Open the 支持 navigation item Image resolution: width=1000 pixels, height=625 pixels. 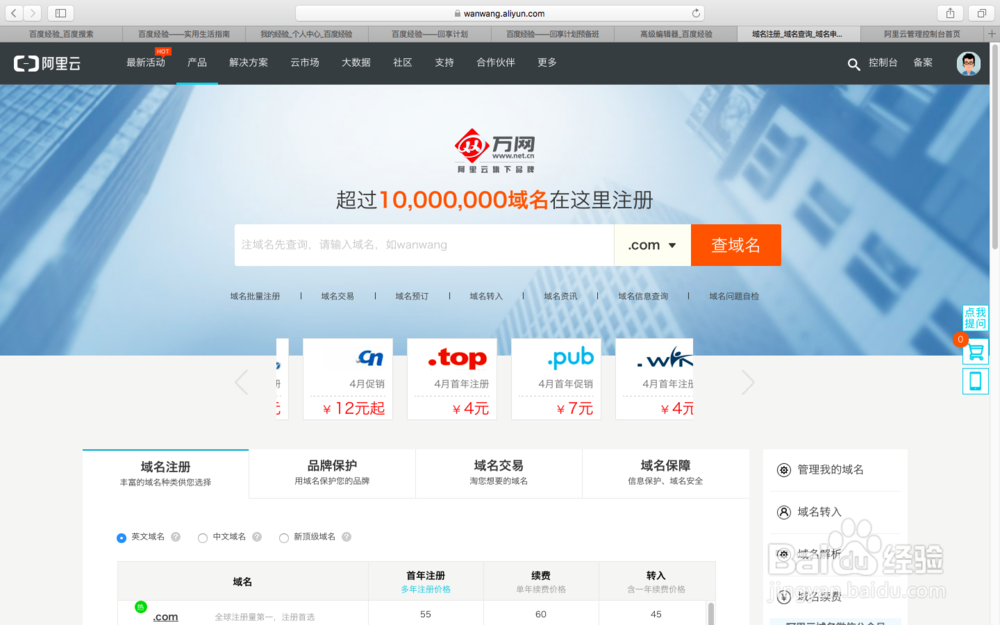(x=445, y=62)
